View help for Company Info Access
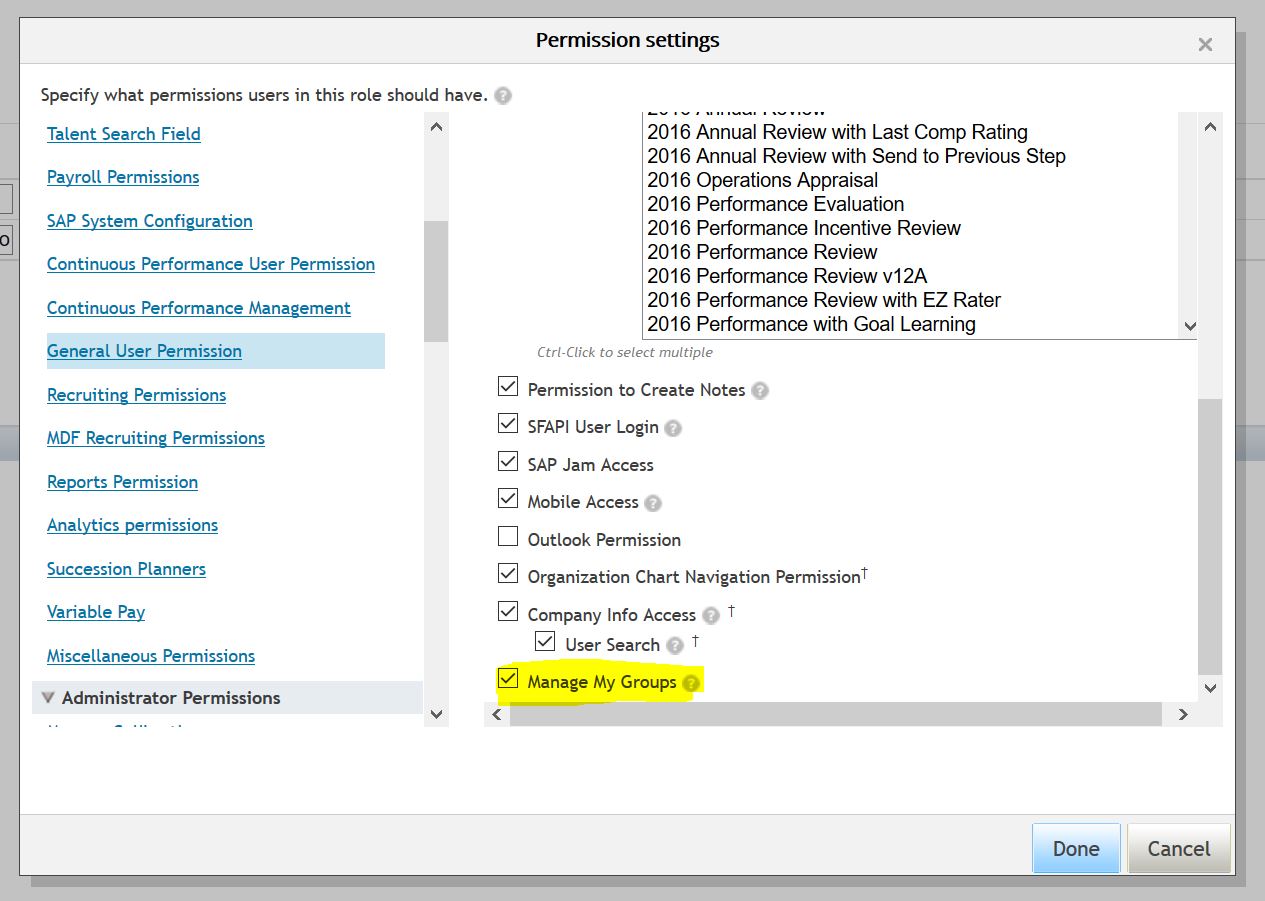This screenshot has height=901, width=1265. pyautogui.click(x=711, y=616)
